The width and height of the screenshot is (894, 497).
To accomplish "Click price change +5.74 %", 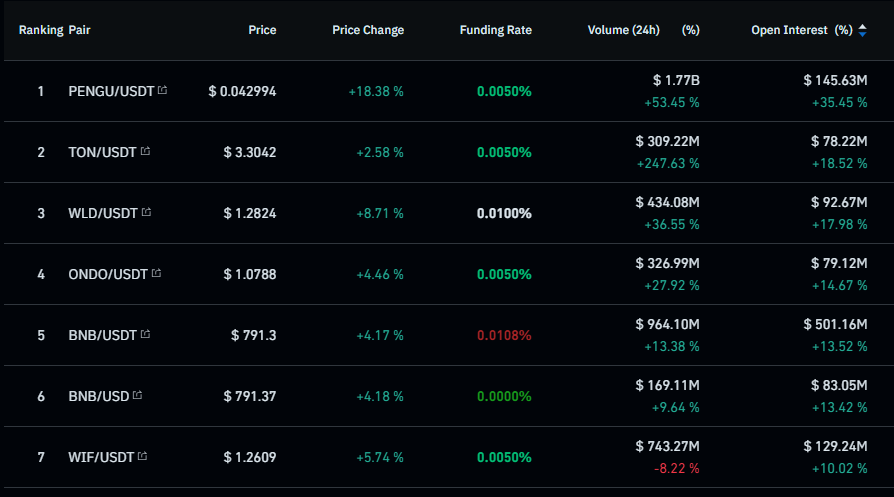I will click(x=380, y=457).
